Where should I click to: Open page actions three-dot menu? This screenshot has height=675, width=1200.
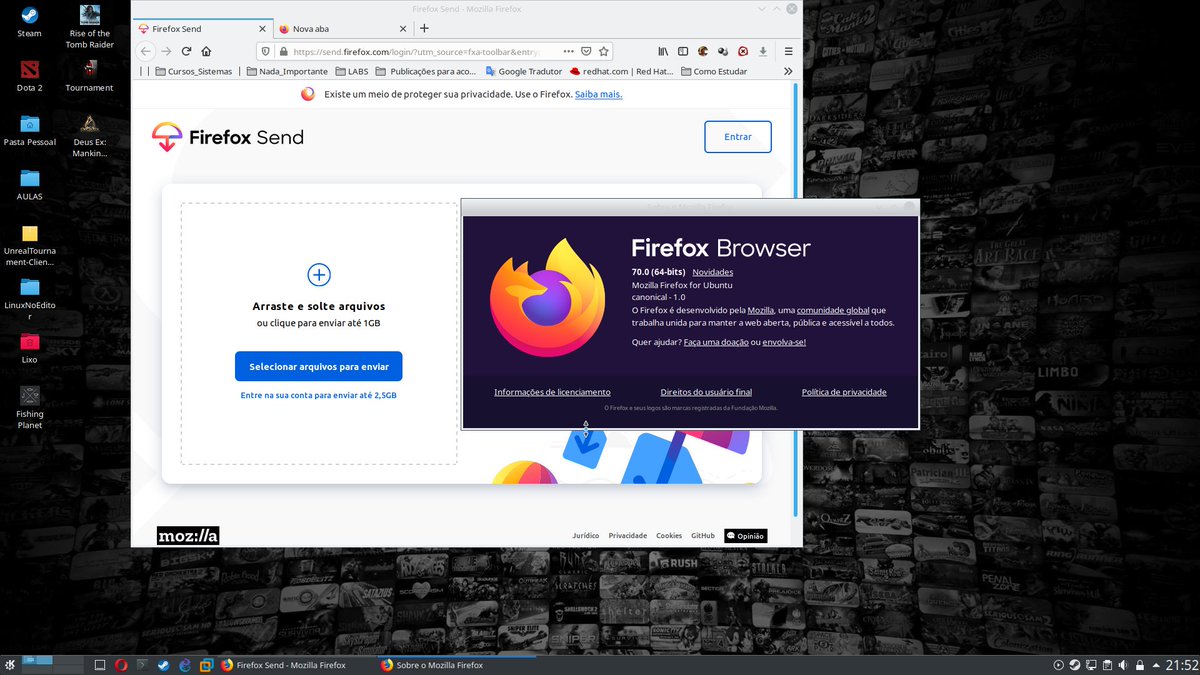coord(569,51)
